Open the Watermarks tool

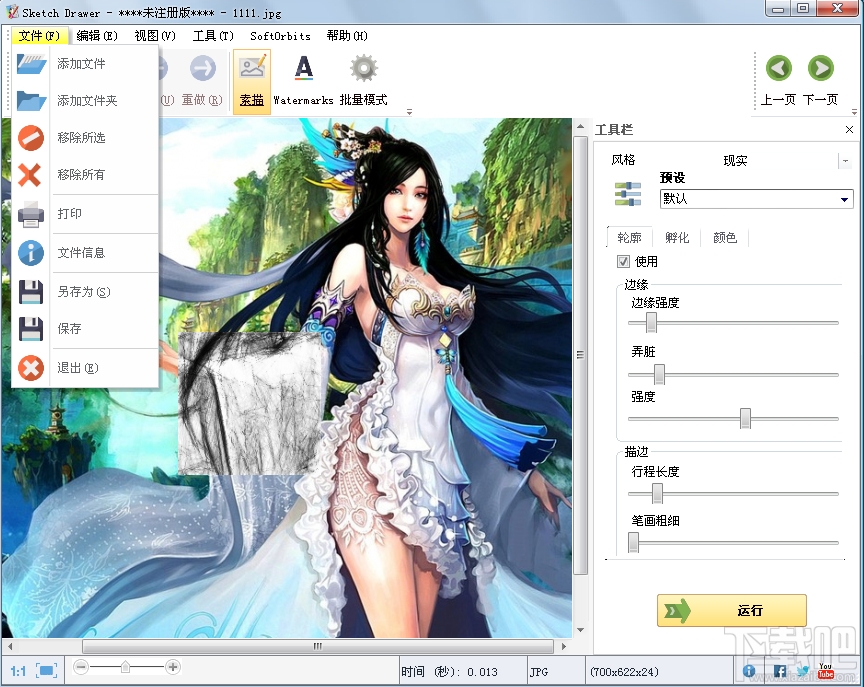[304, 82]
